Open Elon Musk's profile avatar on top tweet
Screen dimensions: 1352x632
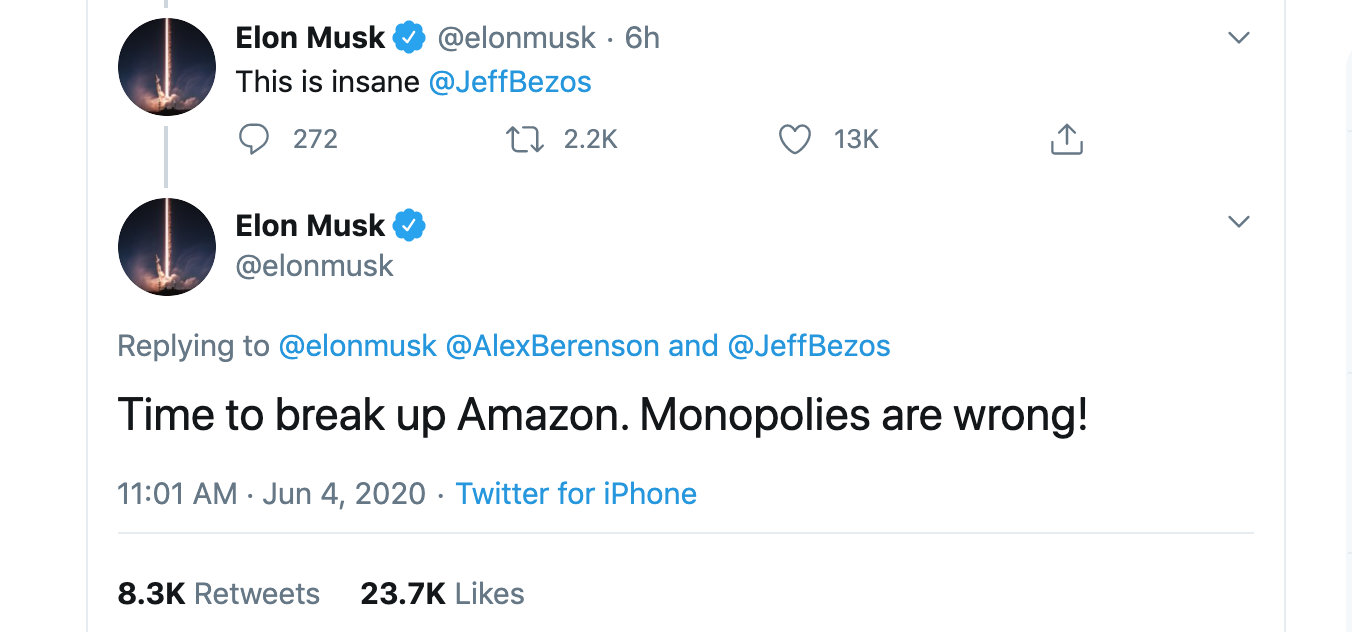click(x=166, y=66)
